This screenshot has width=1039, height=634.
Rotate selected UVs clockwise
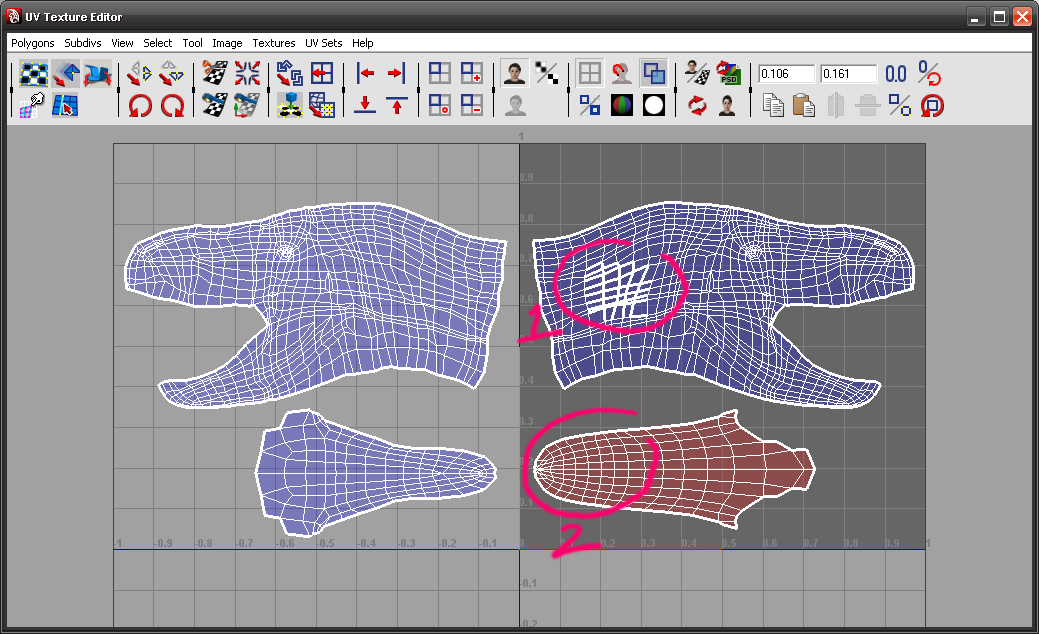(x=173, y=104)
